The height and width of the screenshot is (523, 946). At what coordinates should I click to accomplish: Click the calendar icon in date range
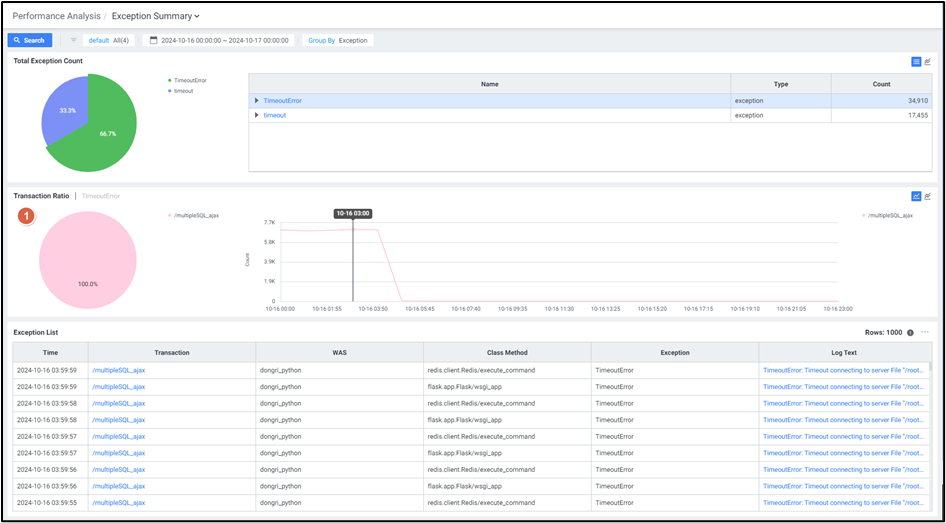tap(153, 40)
